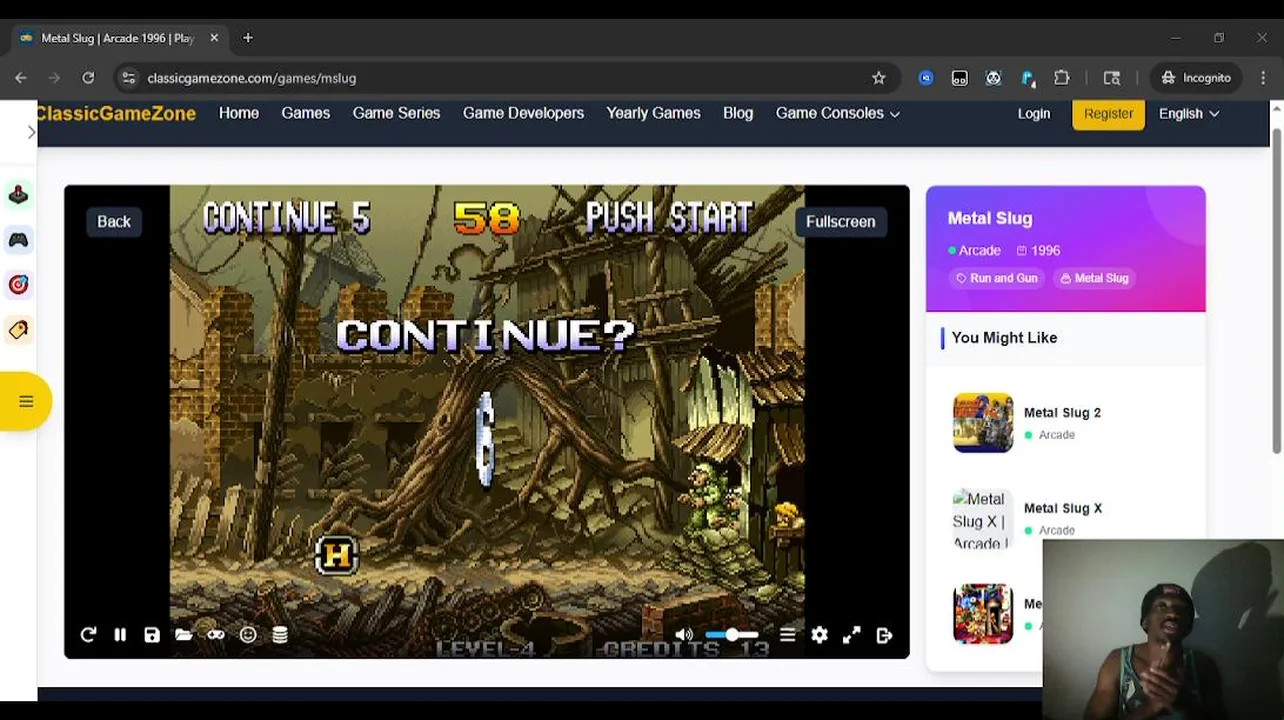Open the Metal Slug X thumbnail image
The height and width of the screenshot is (720, 1284).
click(983, 519)
